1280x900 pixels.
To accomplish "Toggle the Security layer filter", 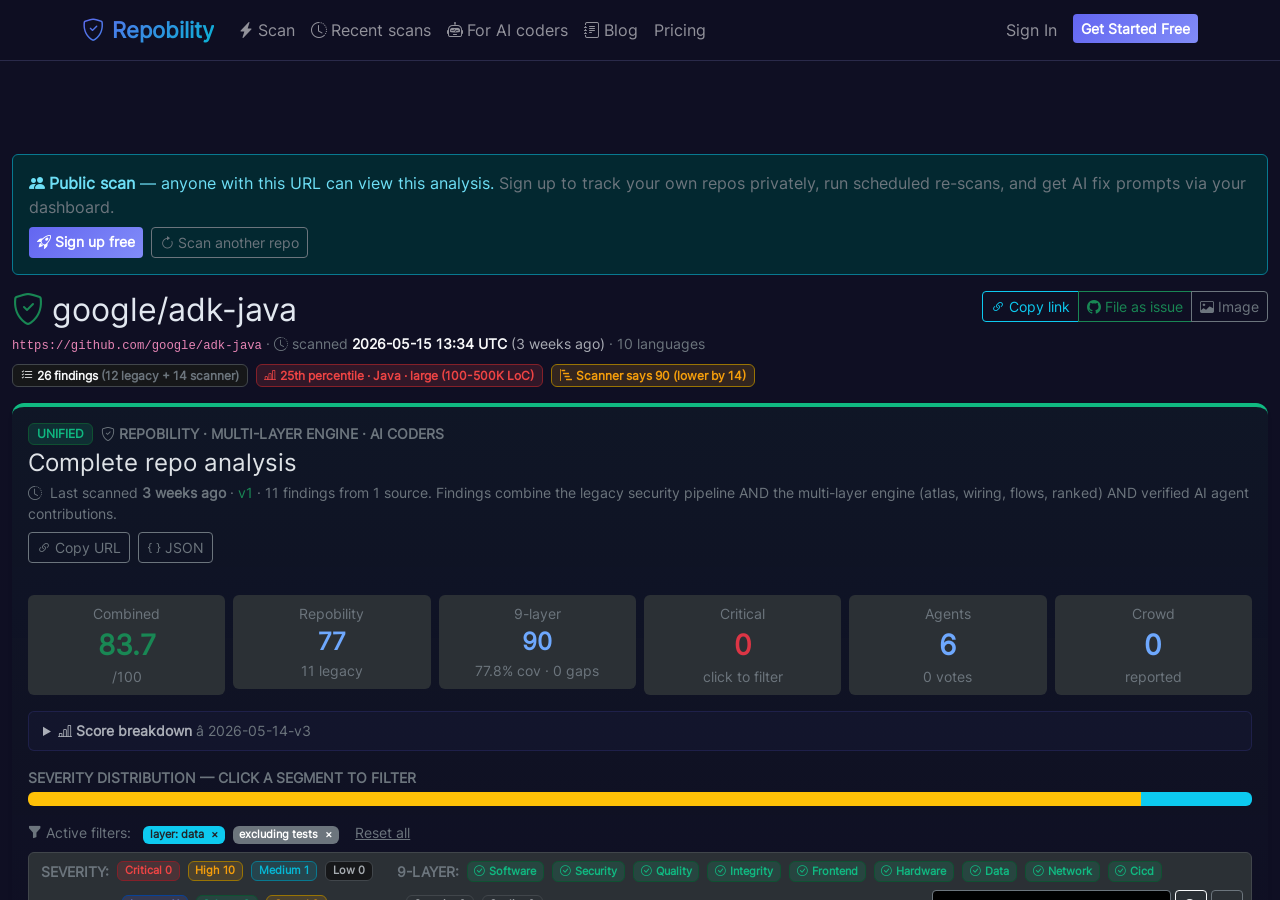I will pyautogui.click(x=588, y=872).
